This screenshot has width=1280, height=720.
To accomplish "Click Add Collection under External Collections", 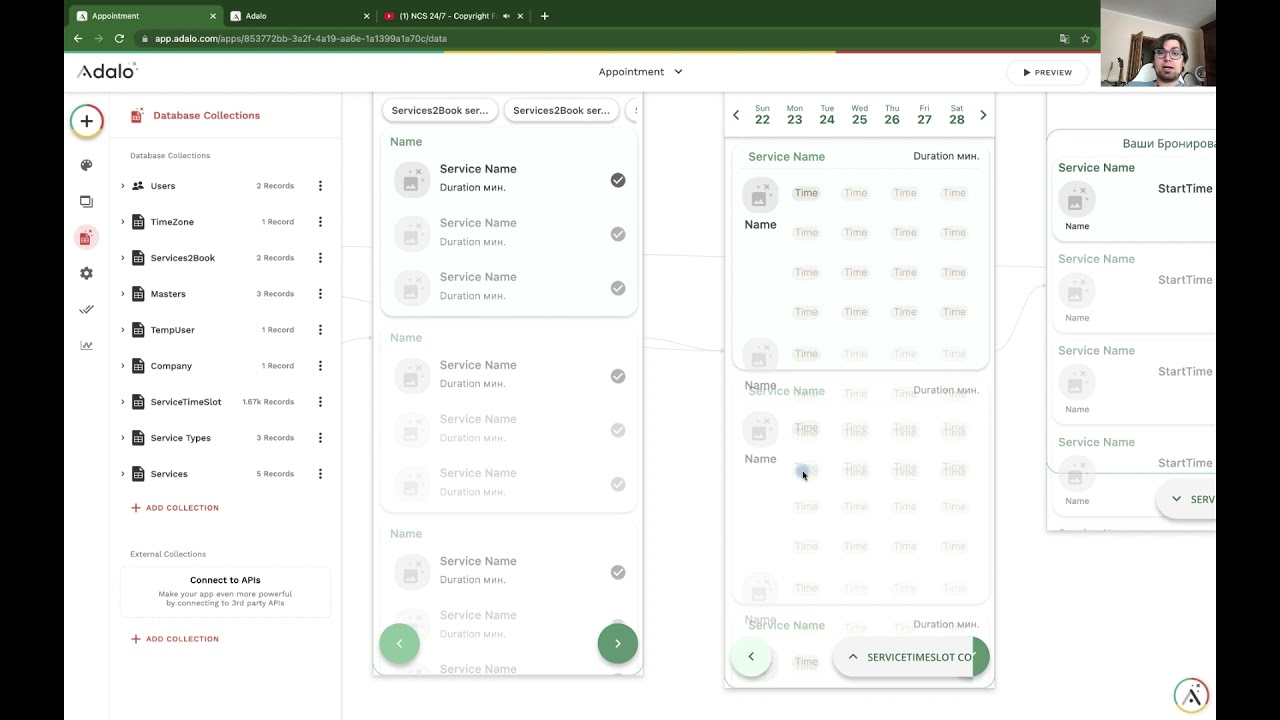I will coord(175,639).
